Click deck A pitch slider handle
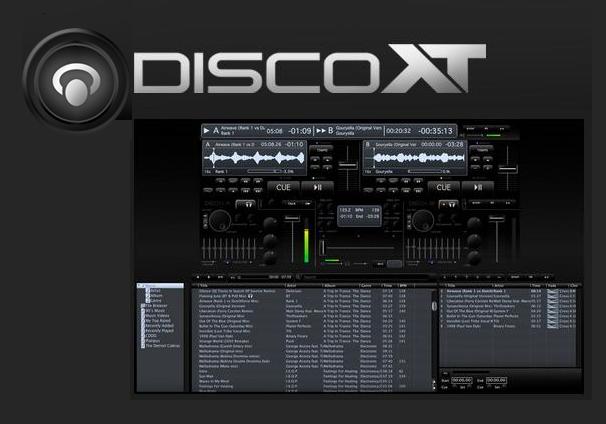The height and width of the screenshot is (424, 606). pyautogui.click(x=348, y=165)
